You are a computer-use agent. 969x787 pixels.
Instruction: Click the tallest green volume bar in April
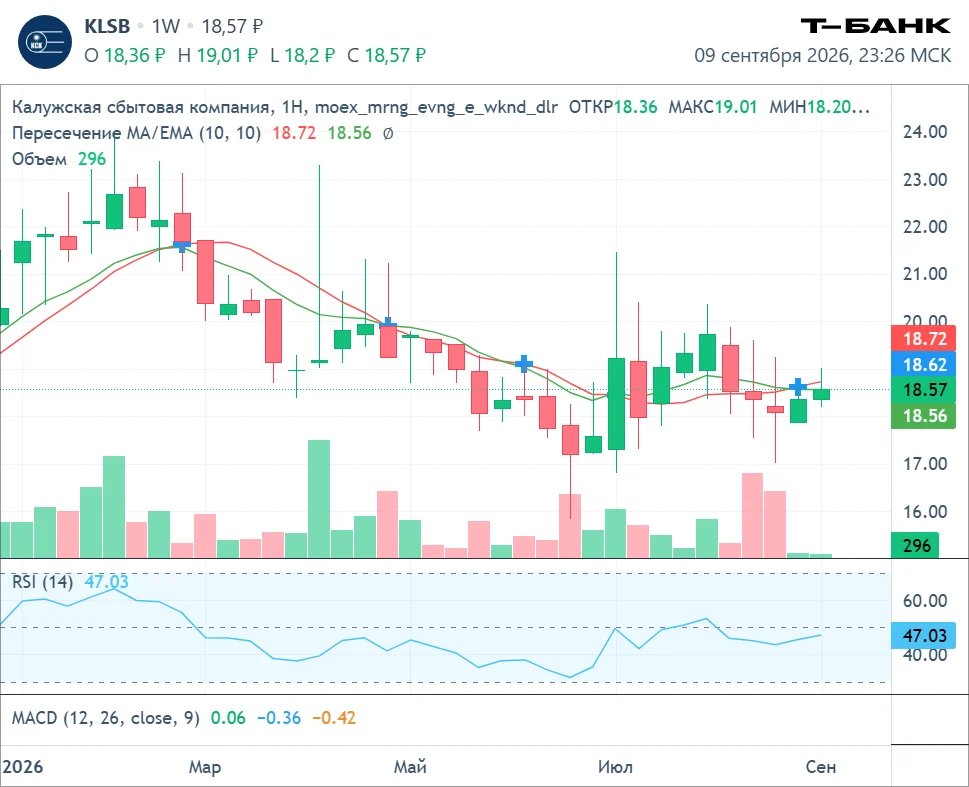pyautogui.click(x=319, y=499)
